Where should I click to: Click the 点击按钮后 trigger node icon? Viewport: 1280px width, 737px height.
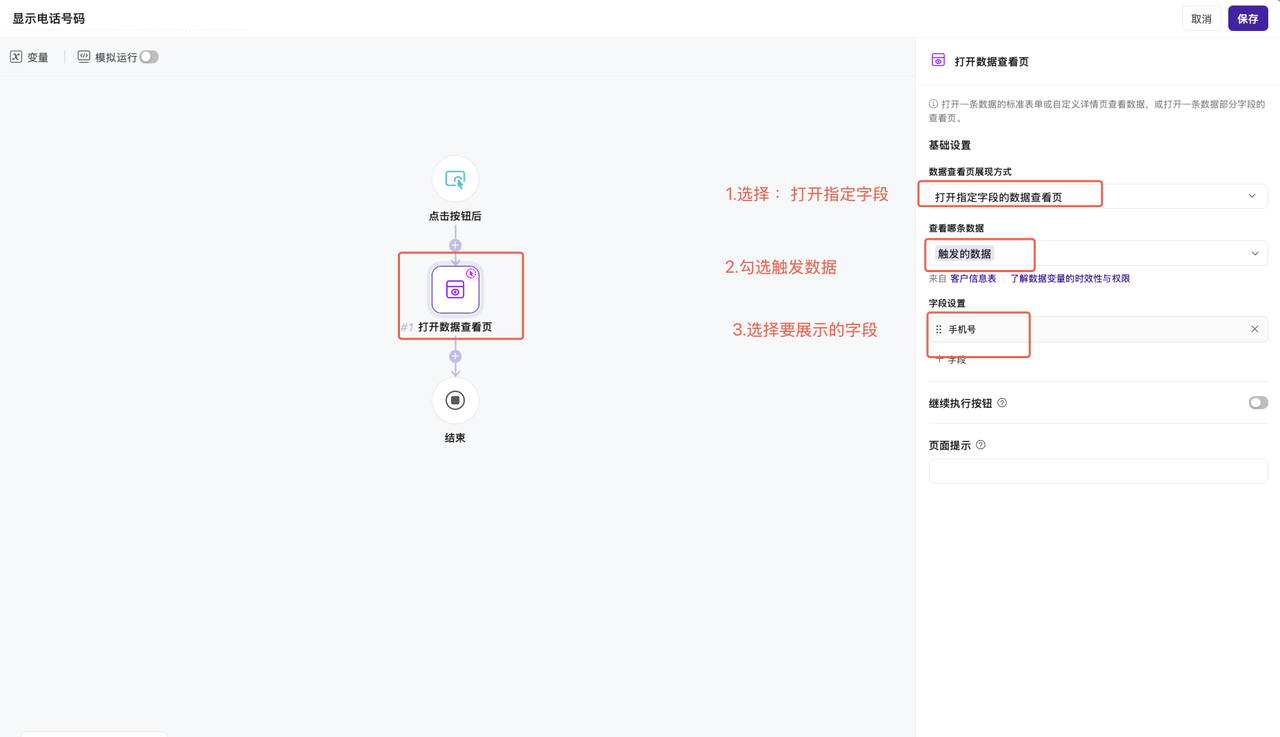tap(455, 180)
